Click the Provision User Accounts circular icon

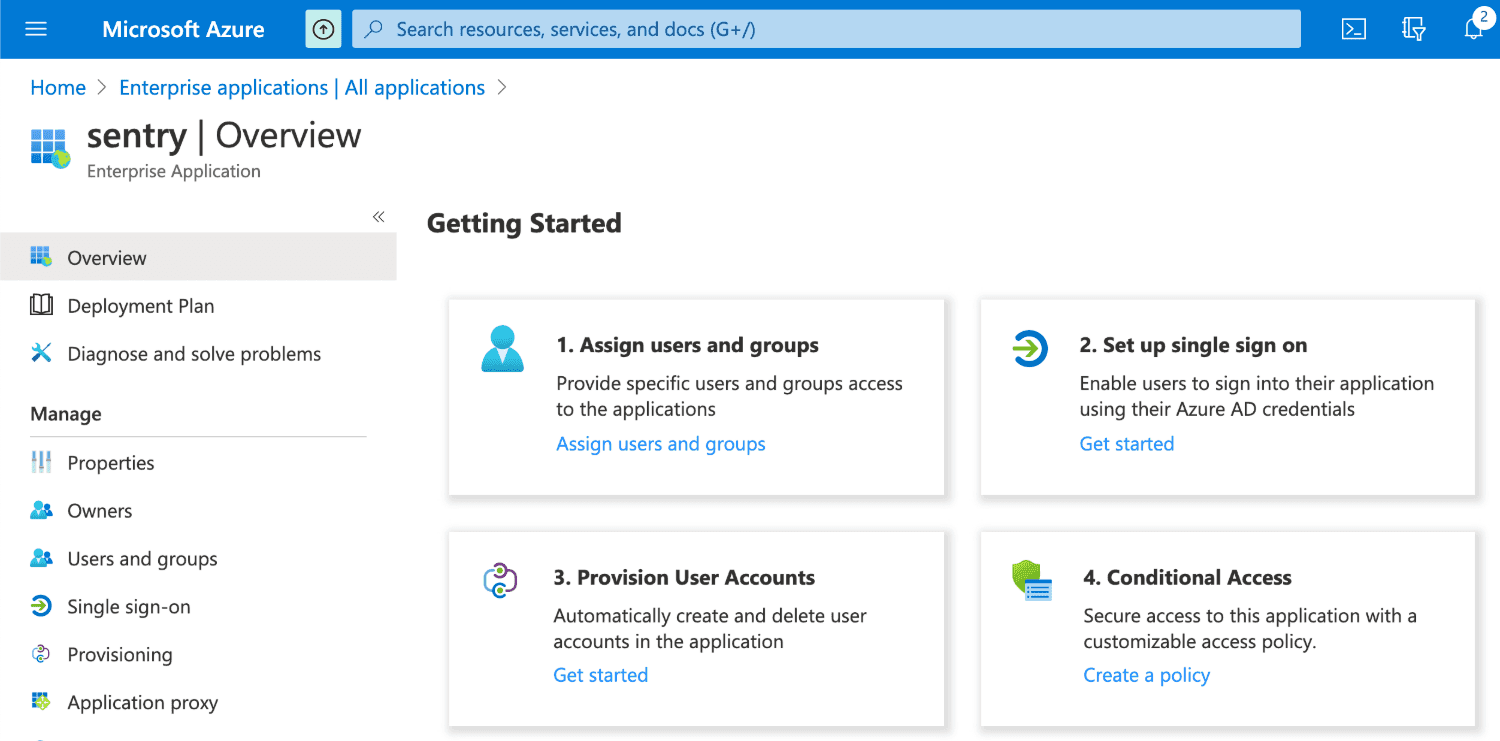click(502, 580)
